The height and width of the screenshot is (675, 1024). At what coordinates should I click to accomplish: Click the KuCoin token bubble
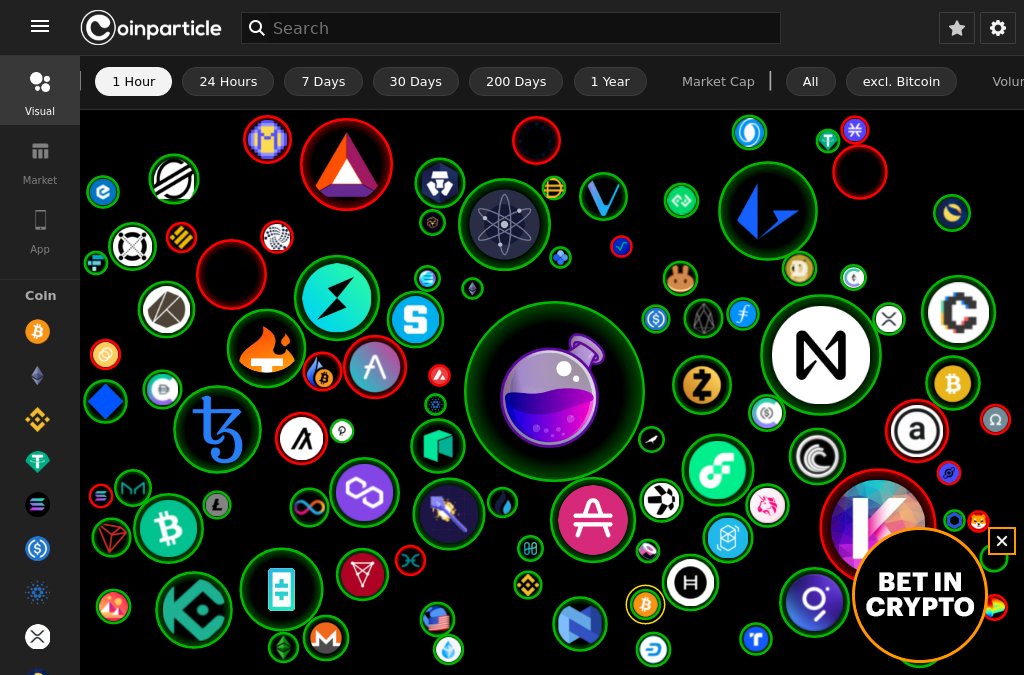pos(194,610)
